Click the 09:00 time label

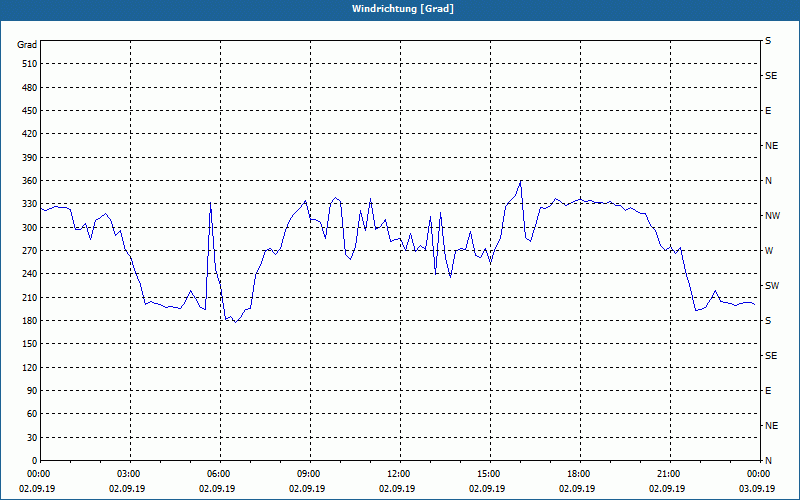pos(307,473)
